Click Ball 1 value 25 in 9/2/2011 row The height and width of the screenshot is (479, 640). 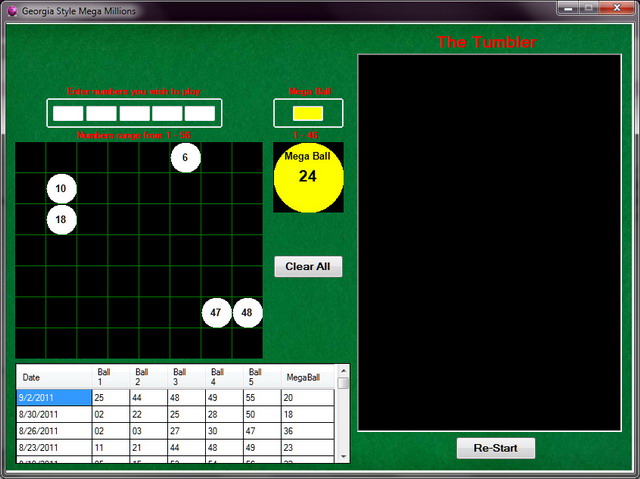[x=111, y=397]
